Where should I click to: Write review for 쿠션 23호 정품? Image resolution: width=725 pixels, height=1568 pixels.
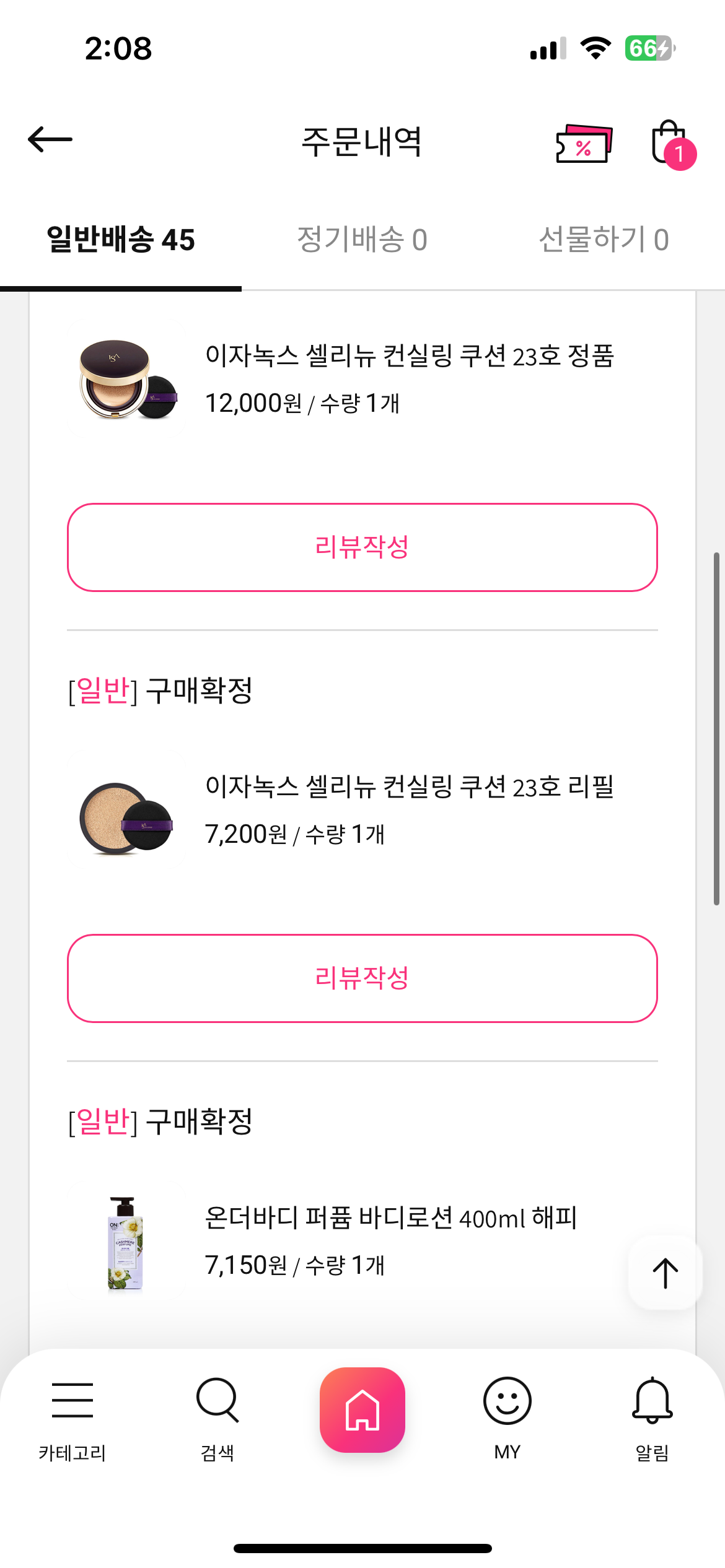click(x=362, y=547)
